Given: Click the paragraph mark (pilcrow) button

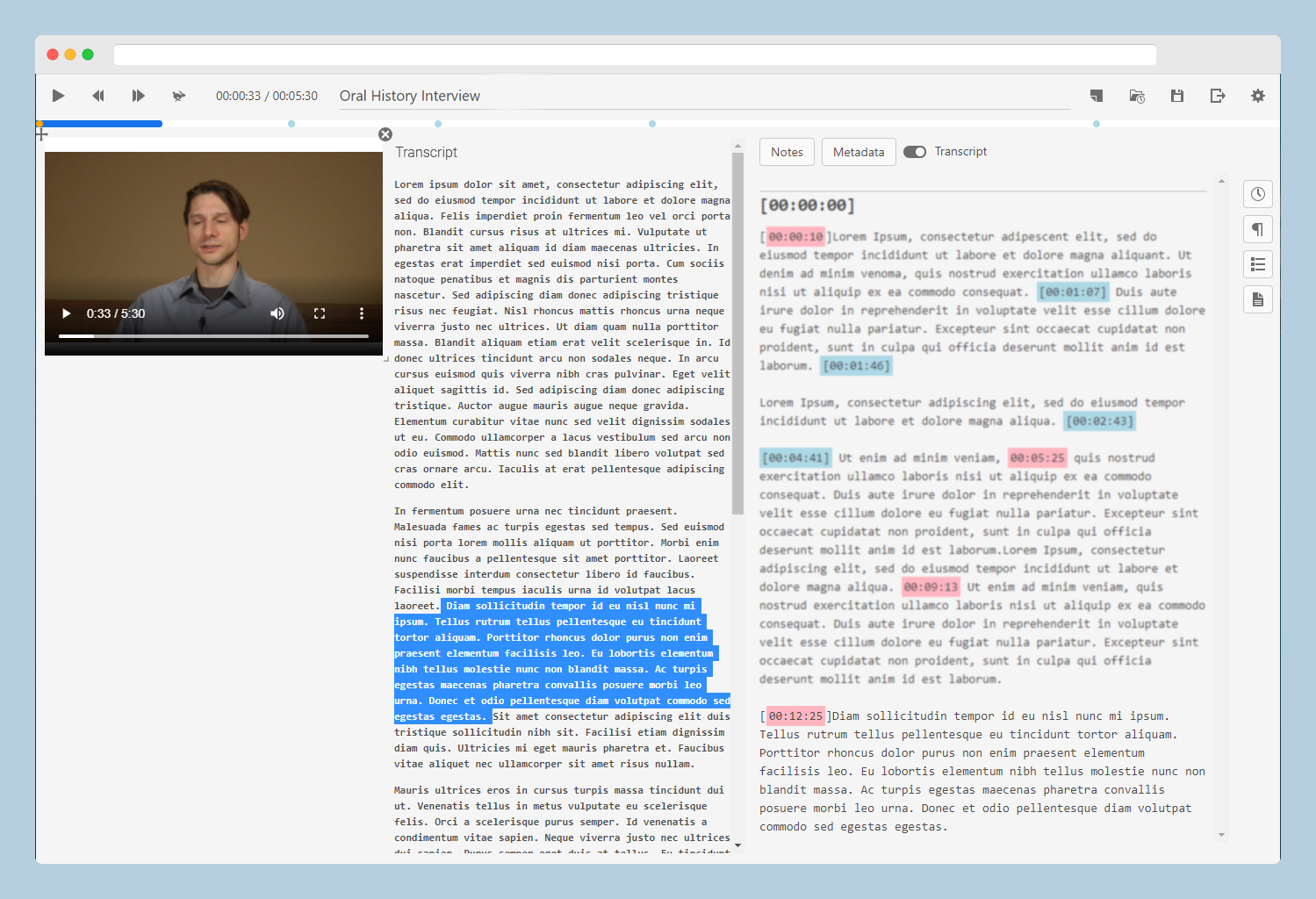Looking at the screenshot, I should coord(1258,229).
